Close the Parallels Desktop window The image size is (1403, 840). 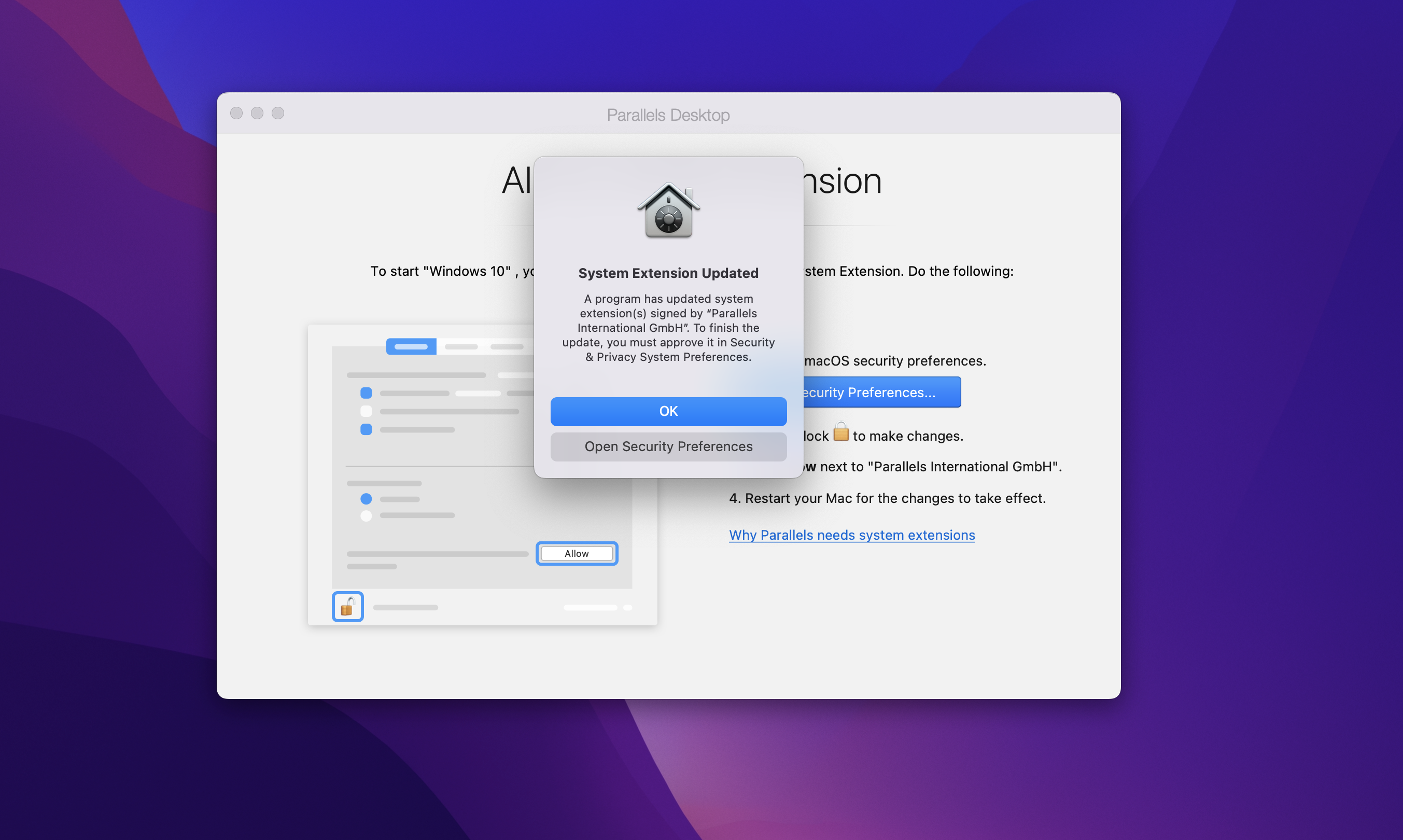click(236, 113)
